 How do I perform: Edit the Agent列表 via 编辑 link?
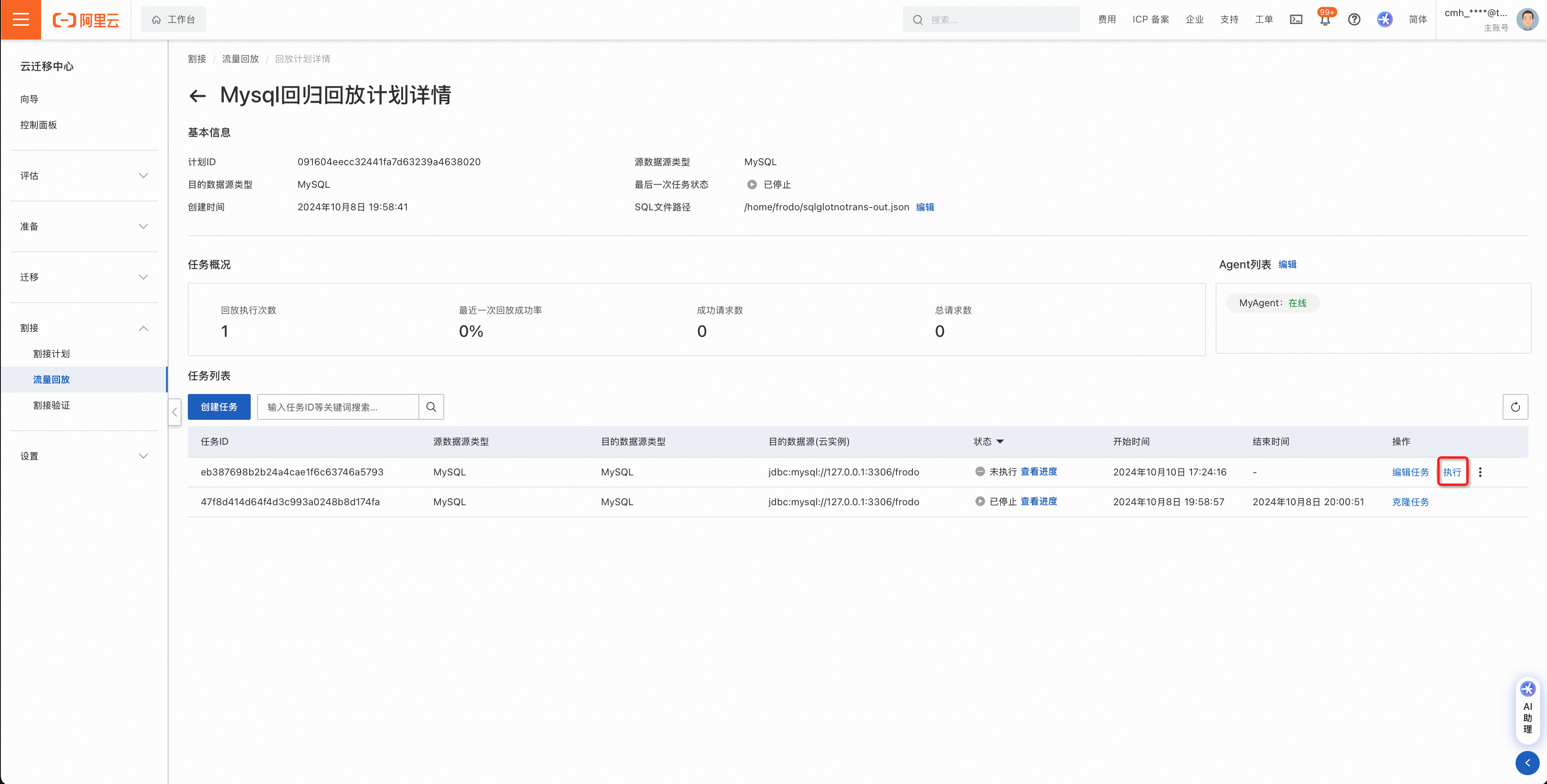coord(1287,265)
